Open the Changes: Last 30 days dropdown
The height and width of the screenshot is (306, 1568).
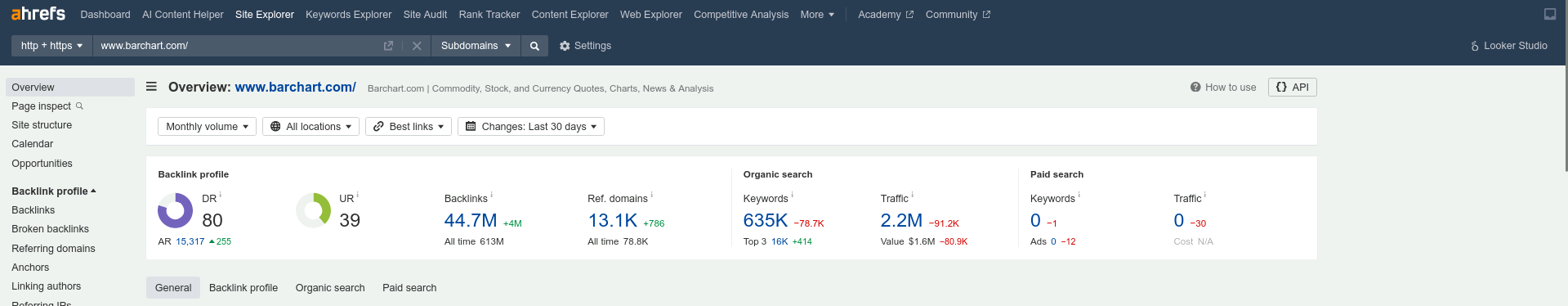pos(531,127)
